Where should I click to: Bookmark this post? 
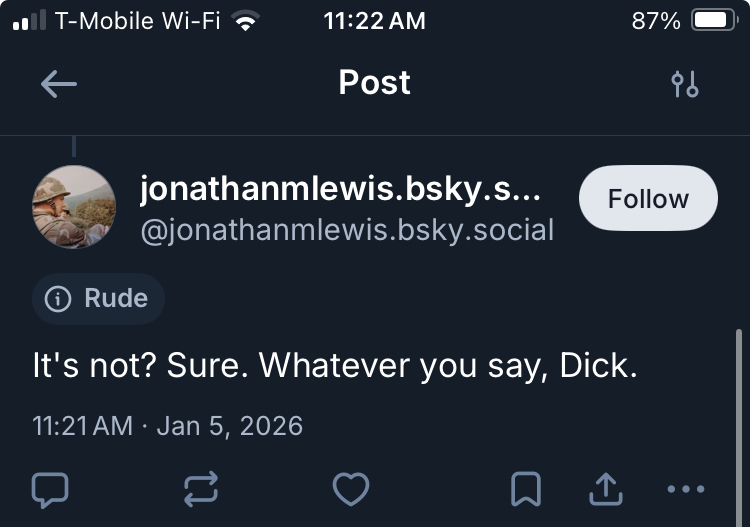(x=526, y=488)
